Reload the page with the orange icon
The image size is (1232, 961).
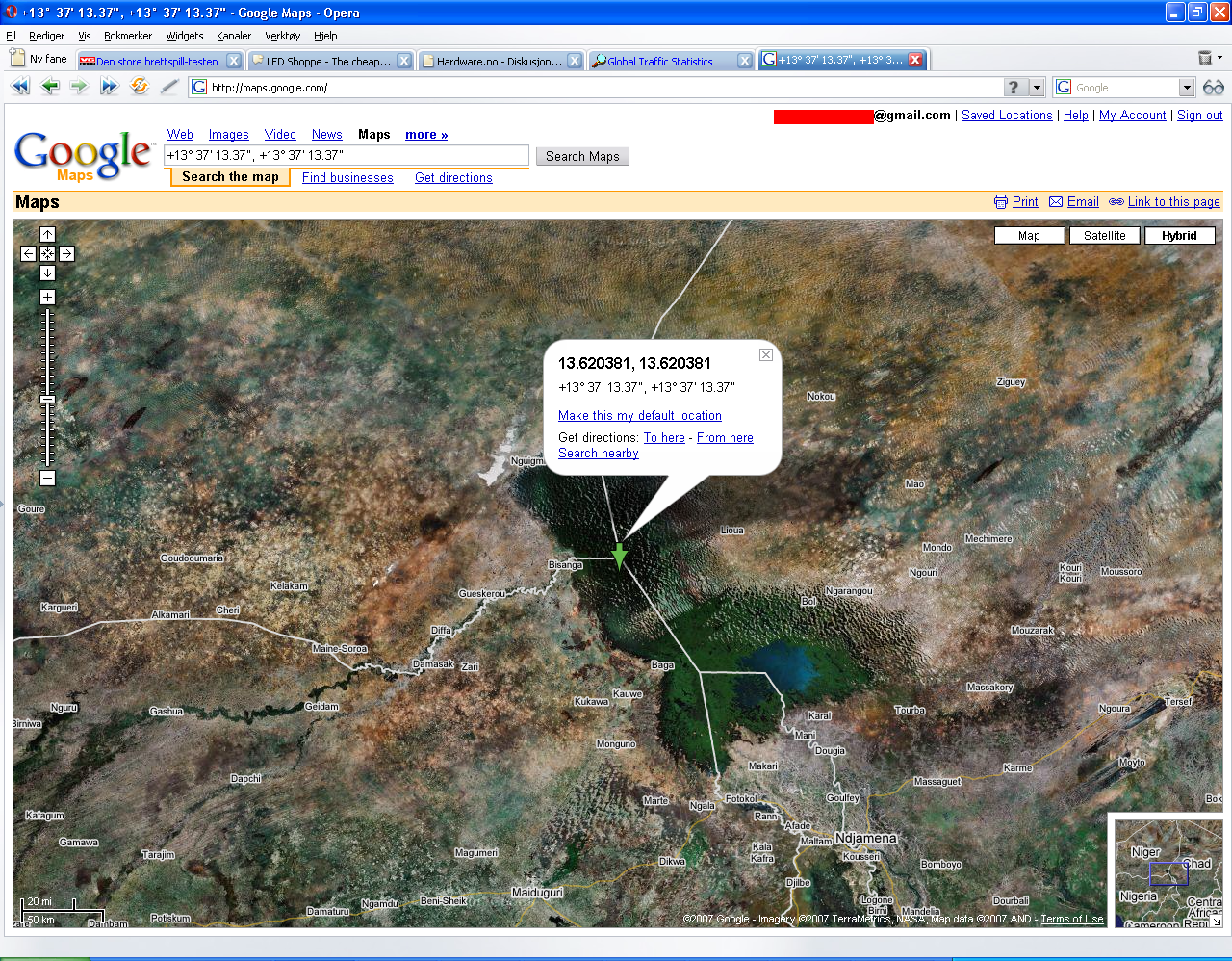(x=140, y=87)
